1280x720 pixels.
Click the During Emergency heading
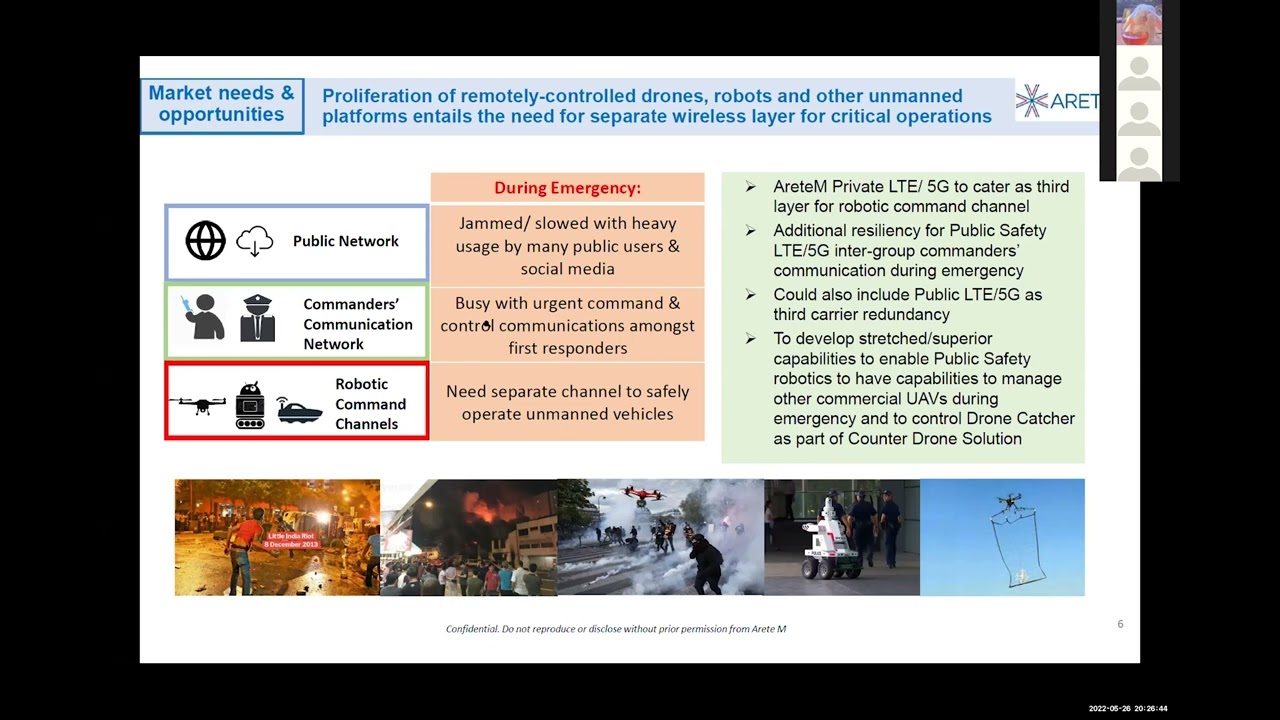pyautogui.click(x=567, y=187)
